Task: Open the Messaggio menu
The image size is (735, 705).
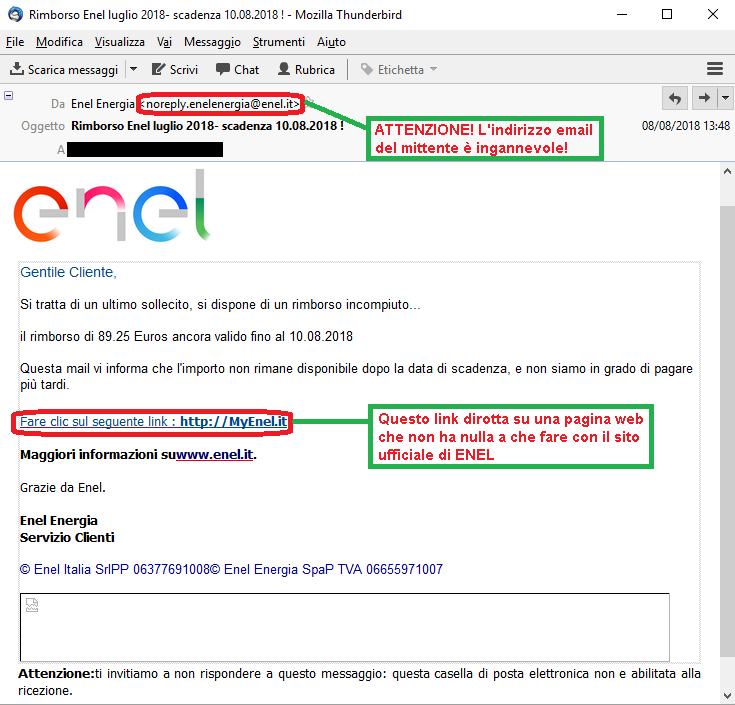Action: 212,42
